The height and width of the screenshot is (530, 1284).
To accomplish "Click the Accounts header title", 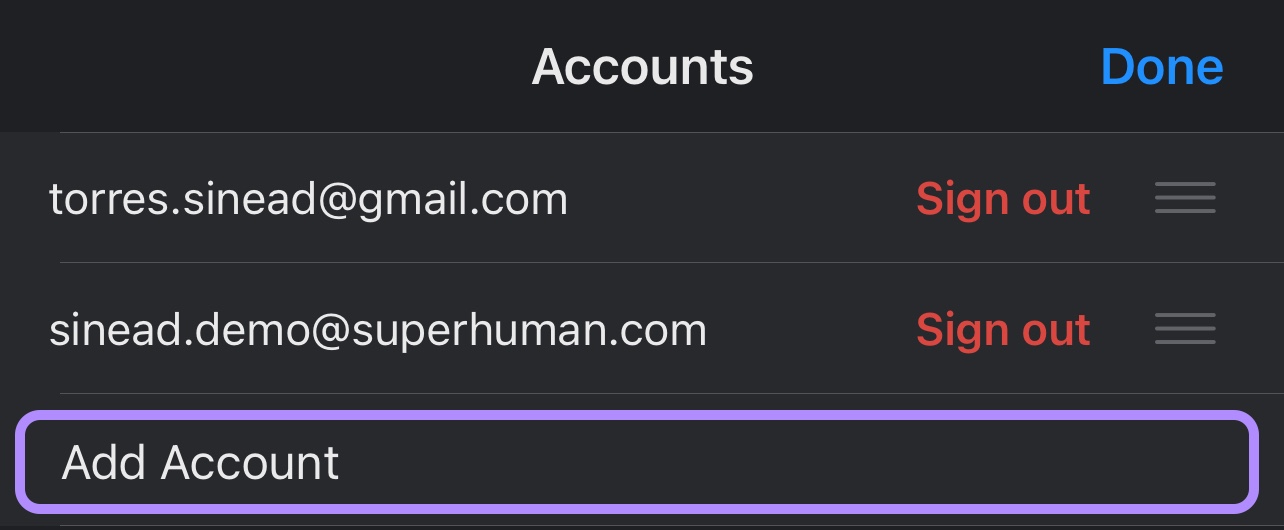I will tap(642, 67).
